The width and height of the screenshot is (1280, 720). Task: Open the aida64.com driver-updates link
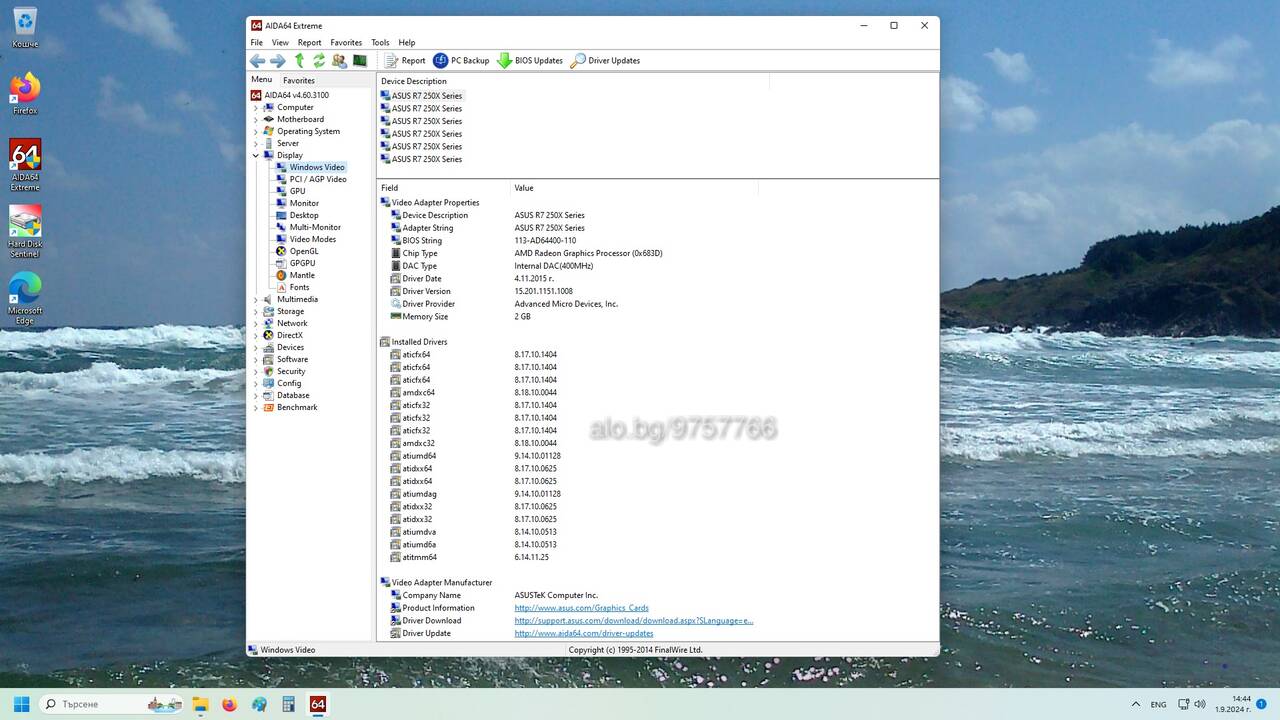click(x=584, y=633)
